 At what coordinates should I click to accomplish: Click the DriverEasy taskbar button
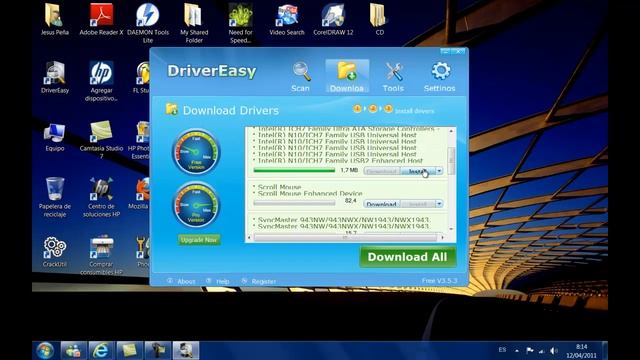point(186,351)
